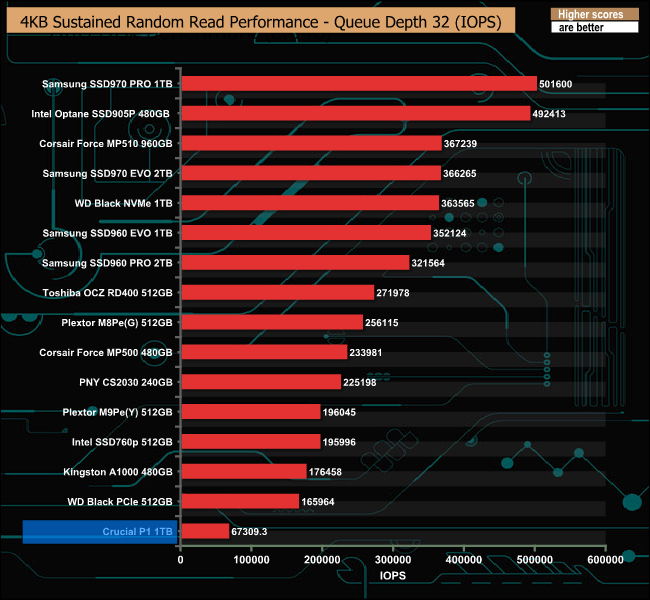Click the value 165964

coord(318,502)
